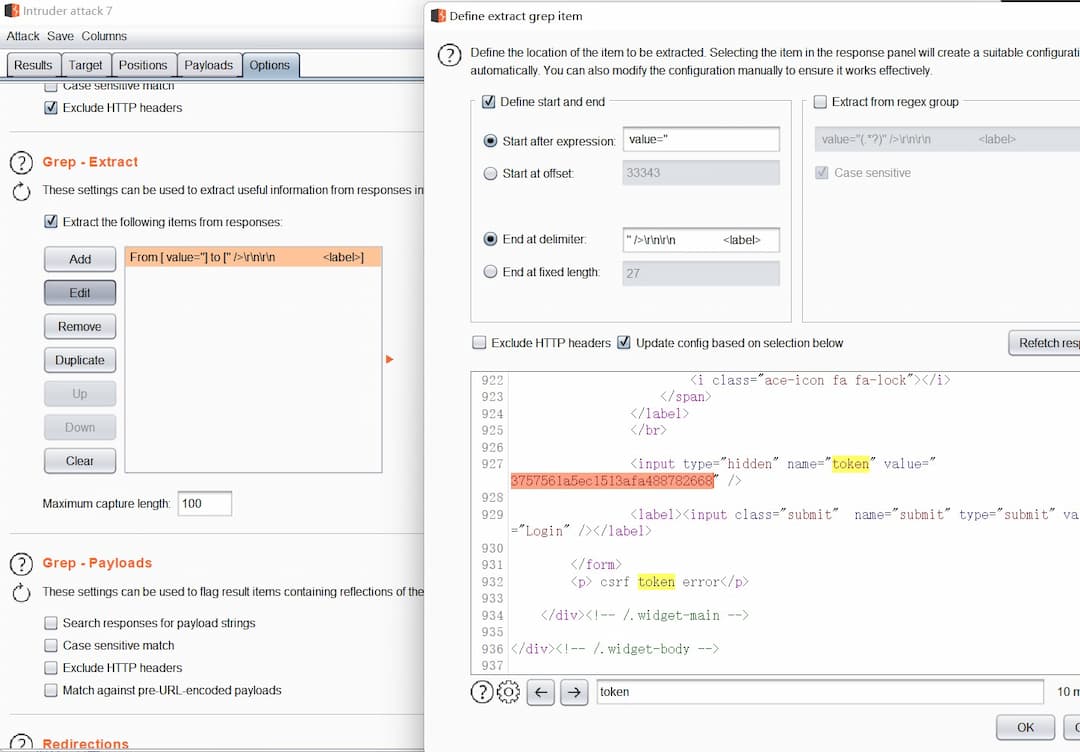Enable Extract from regex group checkbox
1080x752 pixels.
tap(820, 102)
